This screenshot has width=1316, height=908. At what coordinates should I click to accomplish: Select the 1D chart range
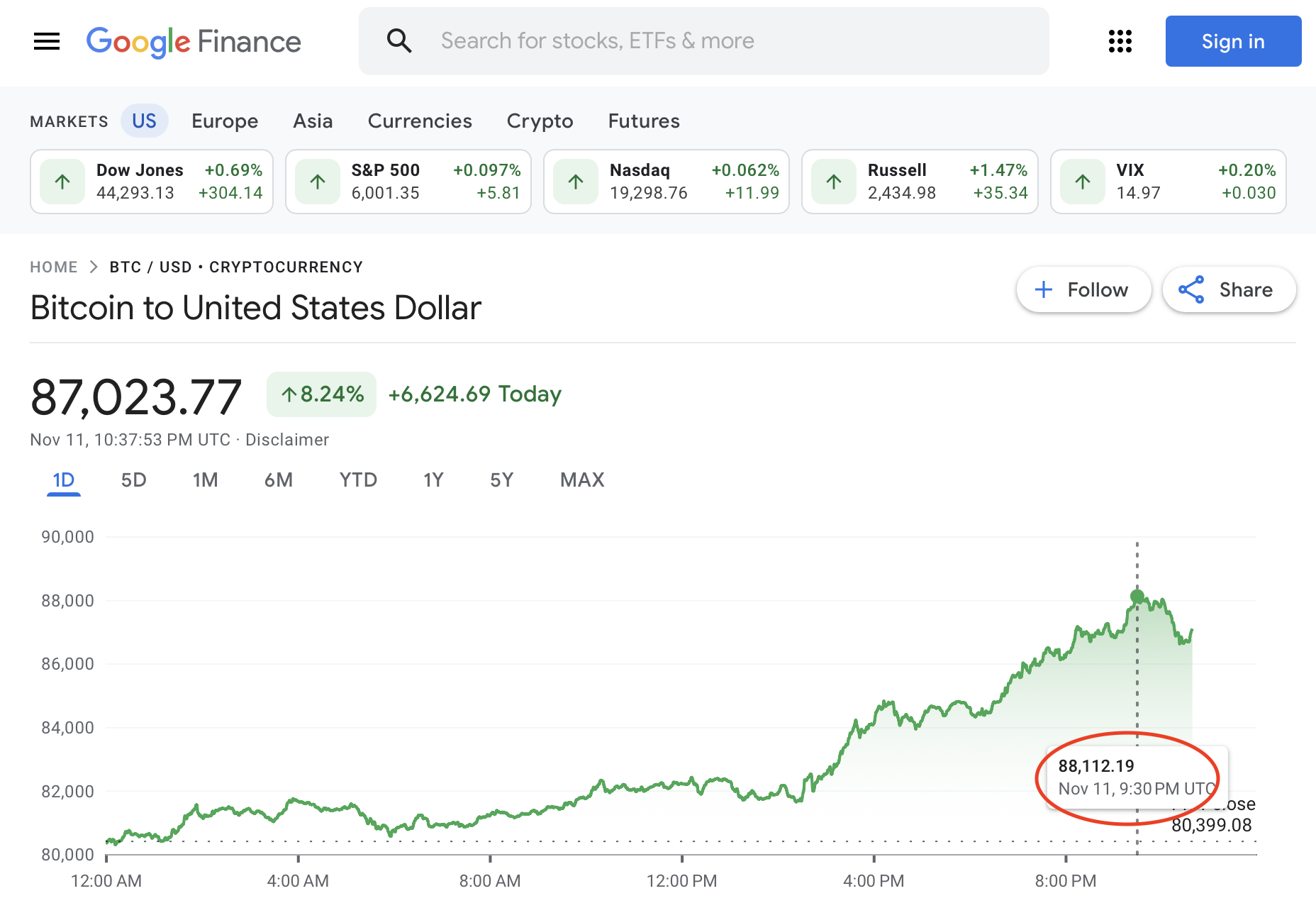coord(64,480)
